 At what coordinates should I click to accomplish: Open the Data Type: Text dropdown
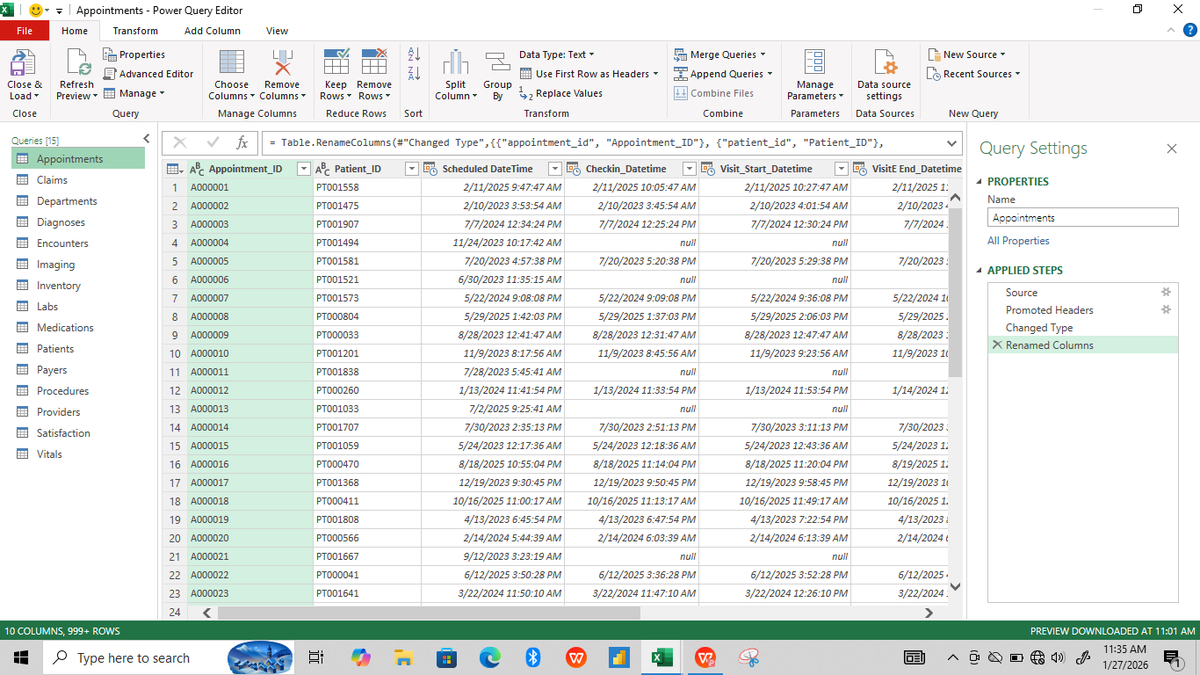(557, 54)
